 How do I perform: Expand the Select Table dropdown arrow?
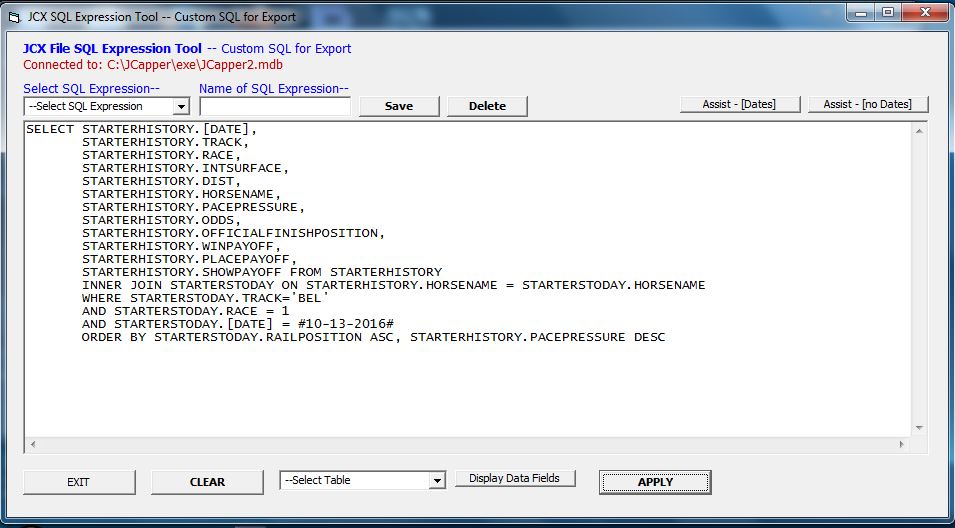coord(436,481)
